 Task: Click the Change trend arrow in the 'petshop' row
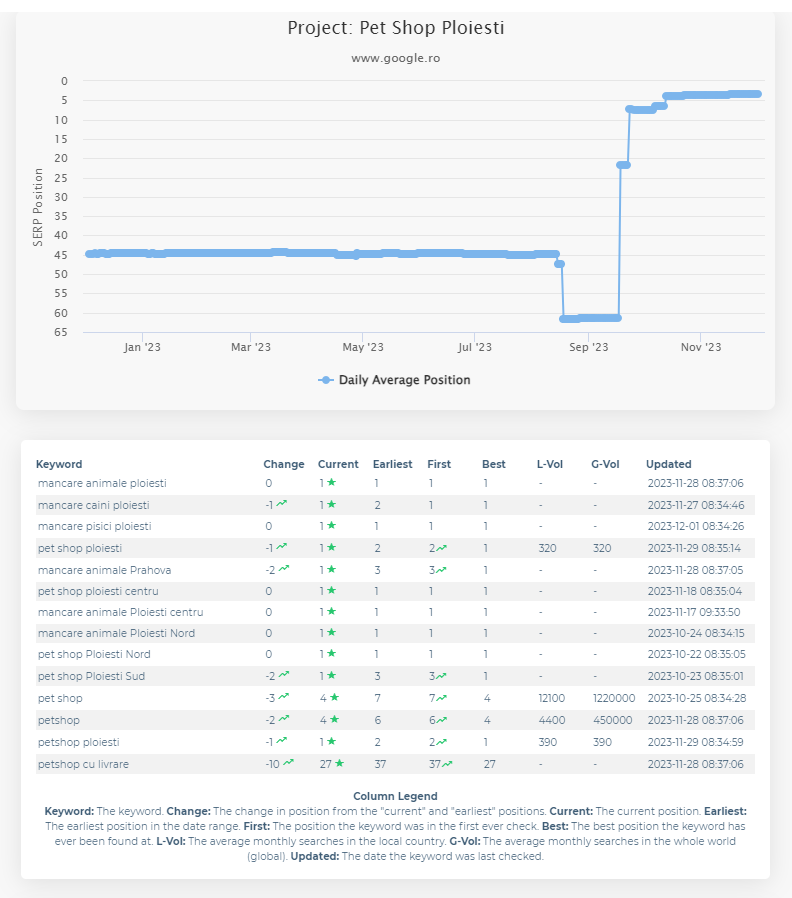[283, 720]
